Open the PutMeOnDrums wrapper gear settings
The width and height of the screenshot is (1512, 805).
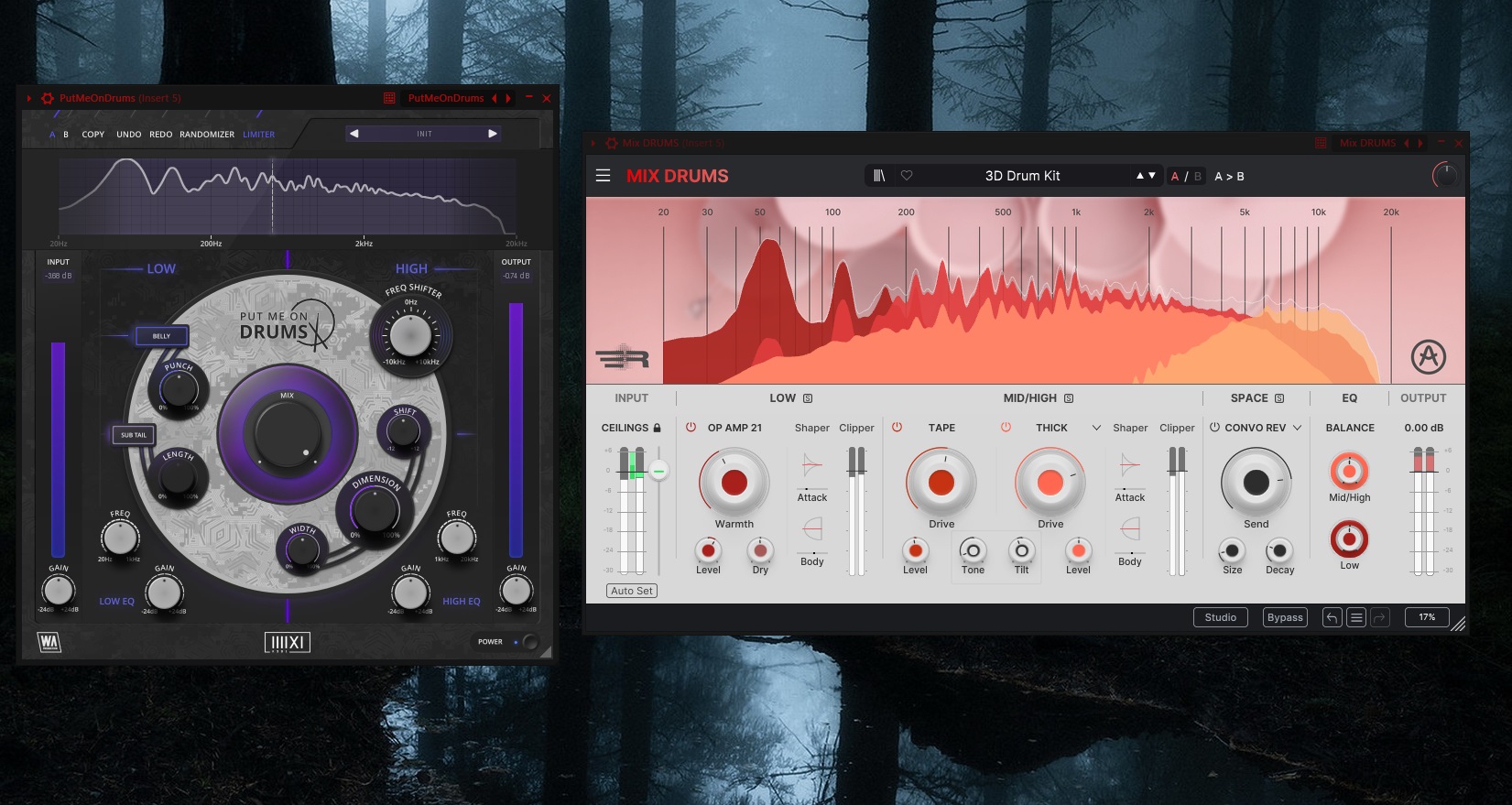48,98
